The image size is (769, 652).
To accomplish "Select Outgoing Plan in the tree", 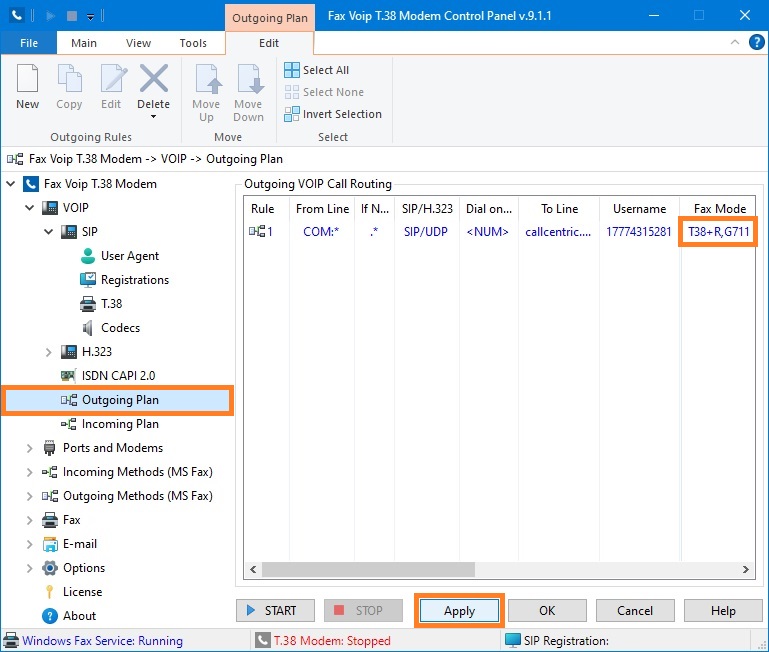I will (x=120, y=400).
